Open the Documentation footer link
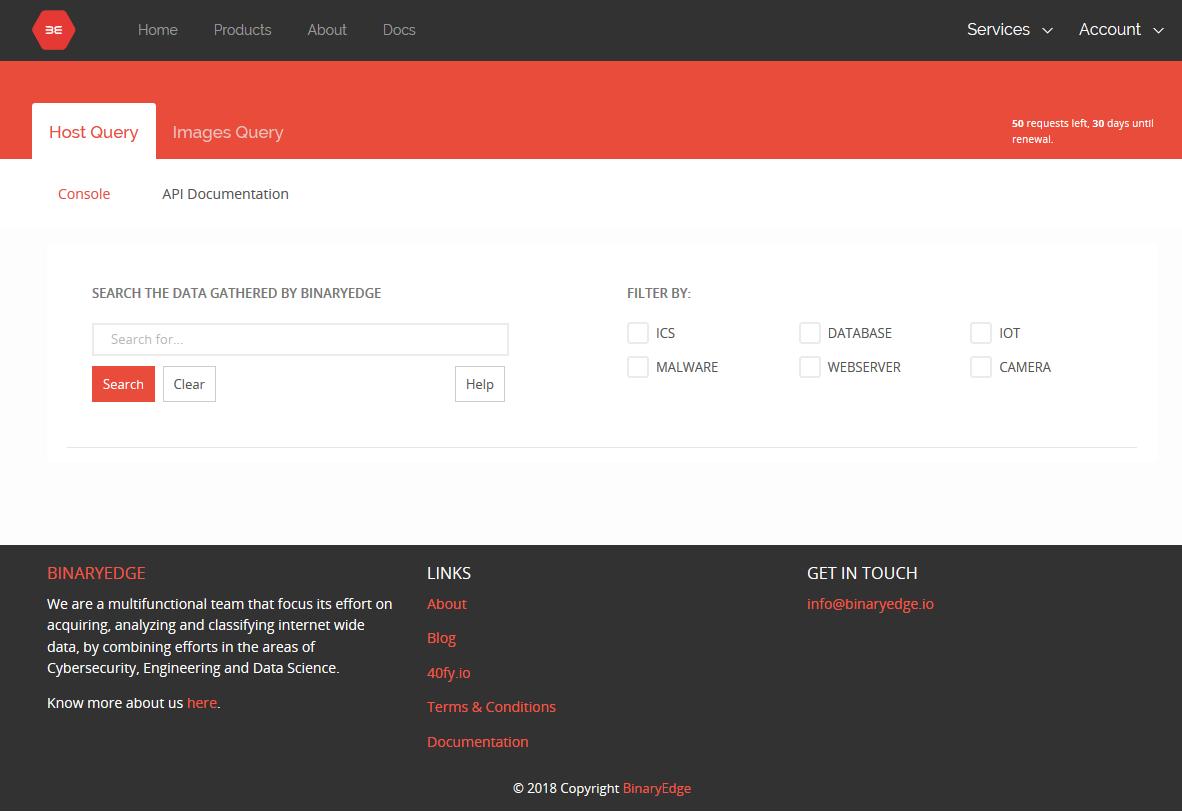The image size is (1182, 812). click(477, 742)
